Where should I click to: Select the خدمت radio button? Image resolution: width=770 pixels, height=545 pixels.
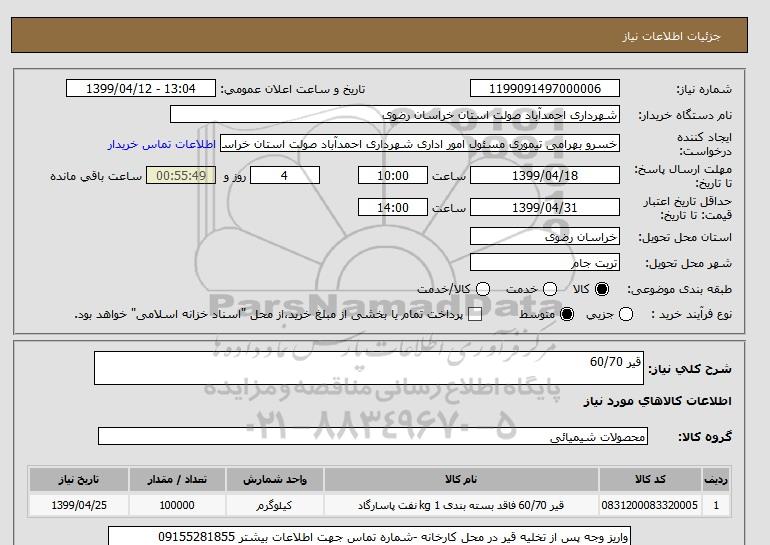pyautogui.click(x=550, y=289)
